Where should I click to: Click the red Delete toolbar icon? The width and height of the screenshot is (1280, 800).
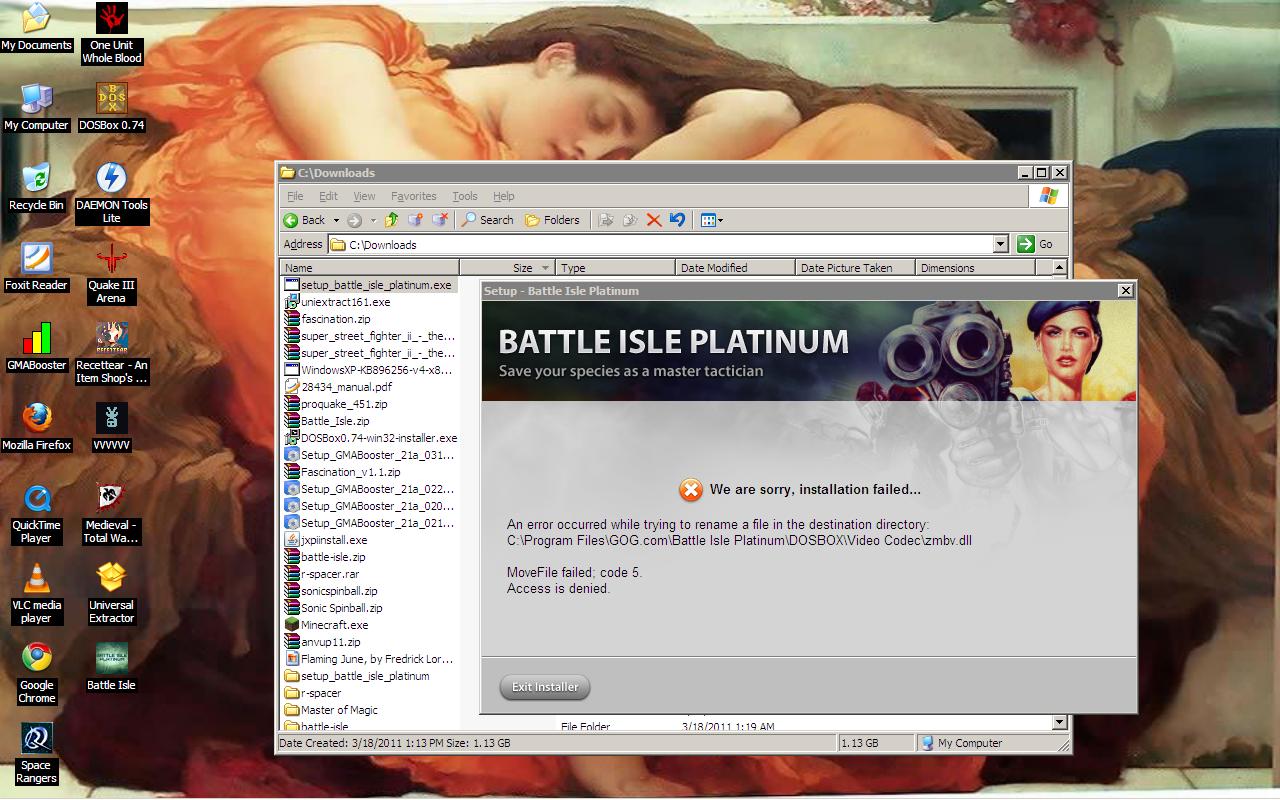(x=654, y=220)
